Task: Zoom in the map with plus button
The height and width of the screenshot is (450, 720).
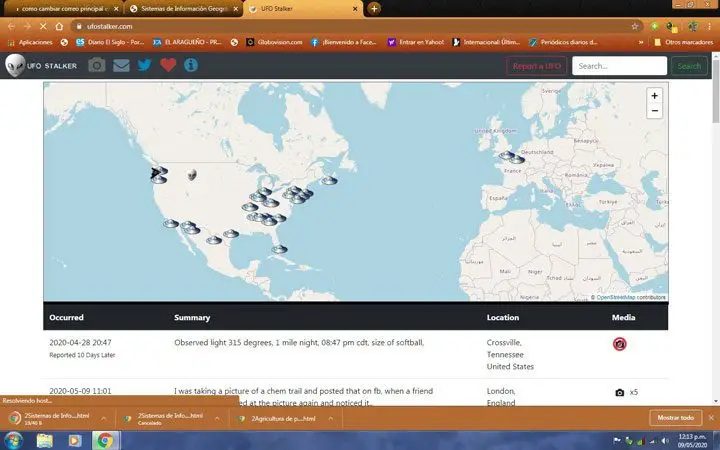Action: click(x=654, y=96)
